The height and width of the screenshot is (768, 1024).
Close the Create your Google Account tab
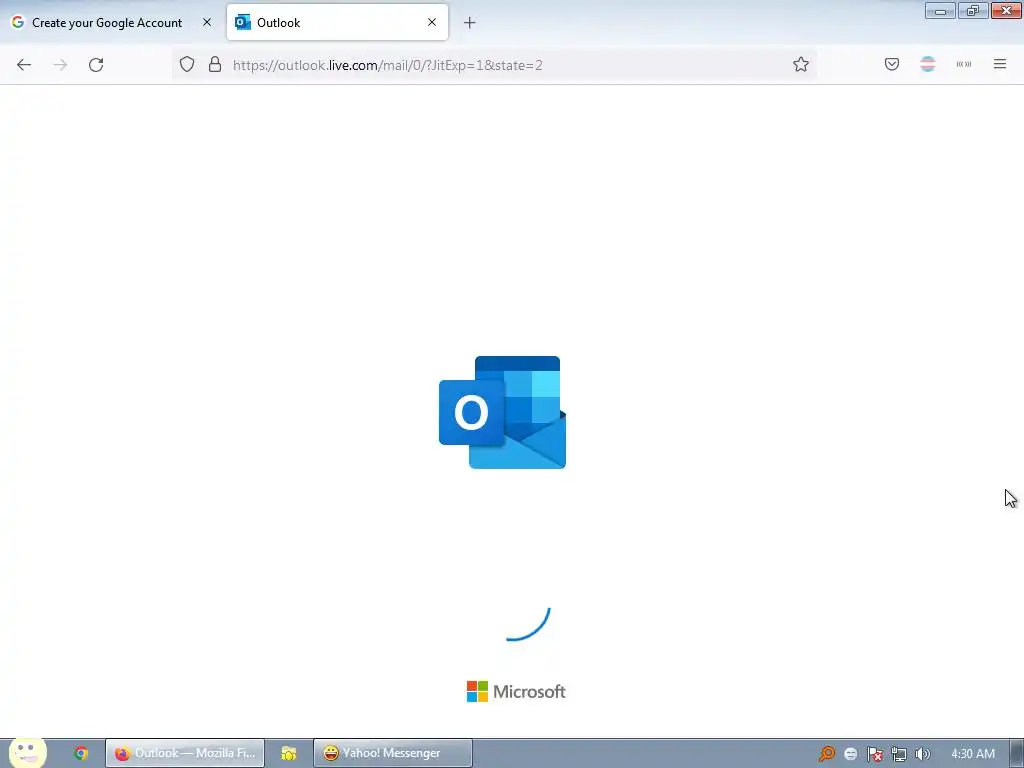coord(207,22)
